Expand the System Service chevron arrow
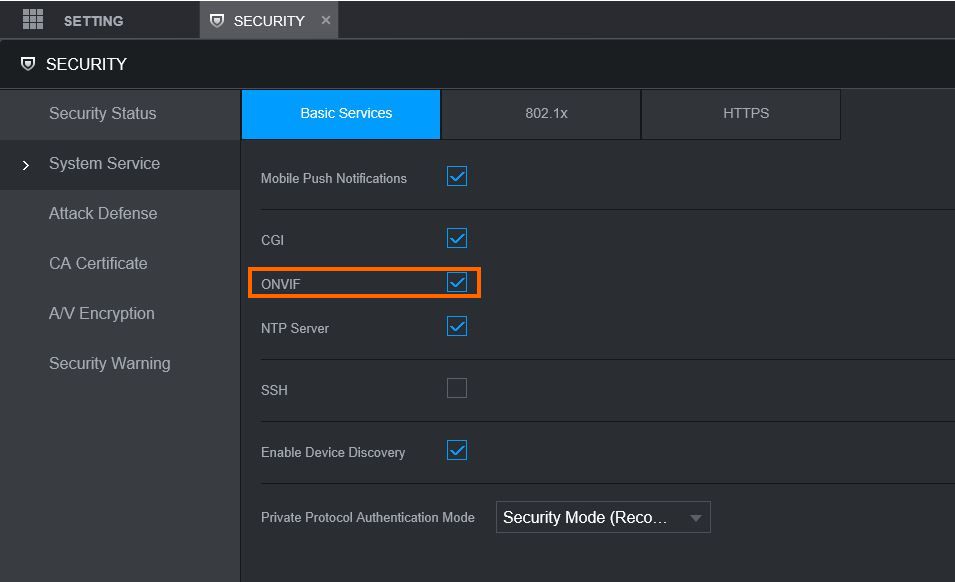Screen dimensions: 955x582 click(x=26, y=165)
